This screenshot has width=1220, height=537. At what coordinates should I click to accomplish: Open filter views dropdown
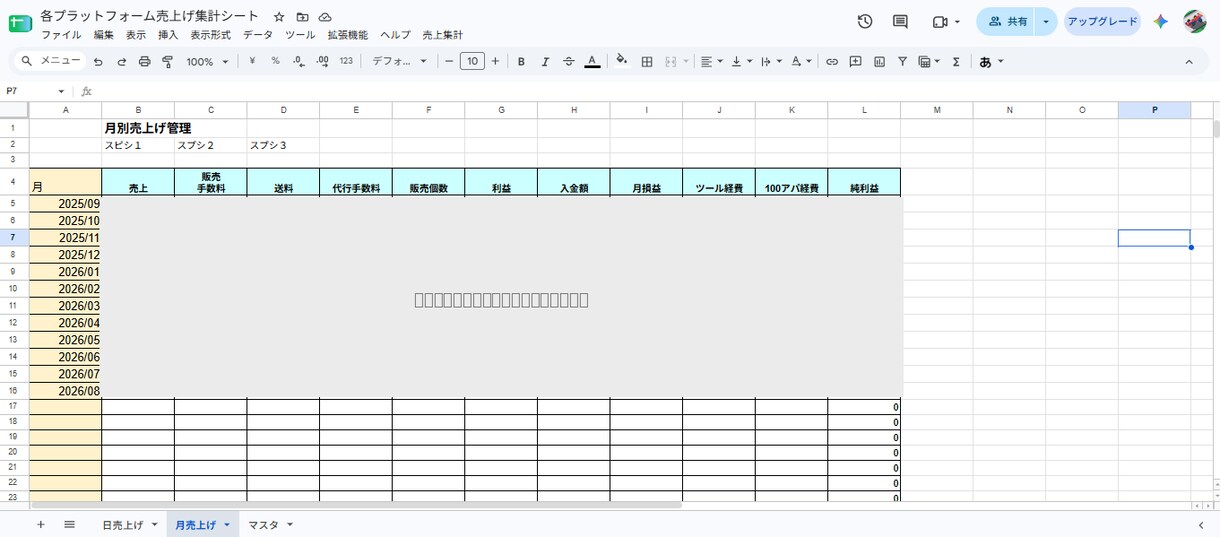930,61
